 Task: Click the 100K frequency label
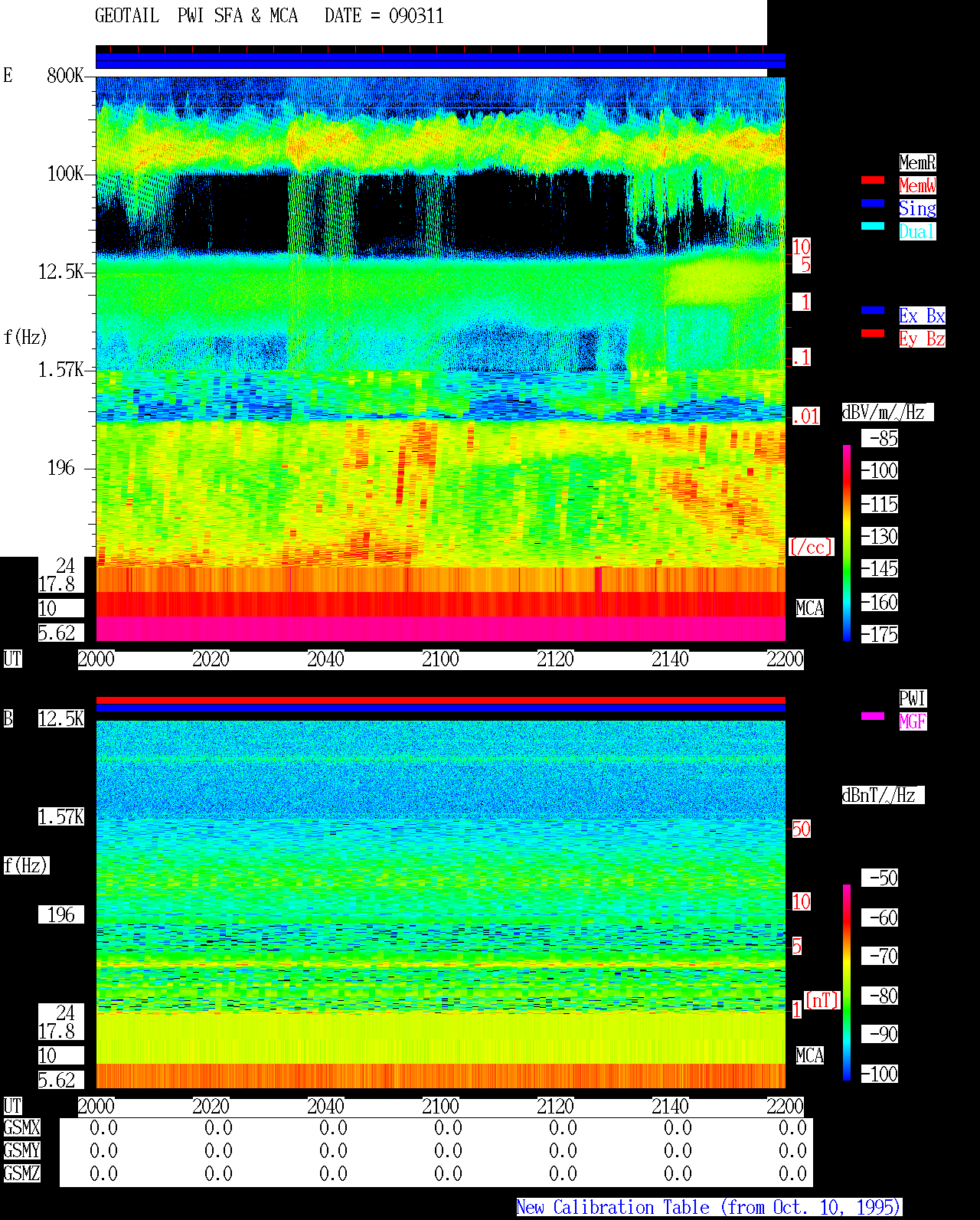[65, 173]
